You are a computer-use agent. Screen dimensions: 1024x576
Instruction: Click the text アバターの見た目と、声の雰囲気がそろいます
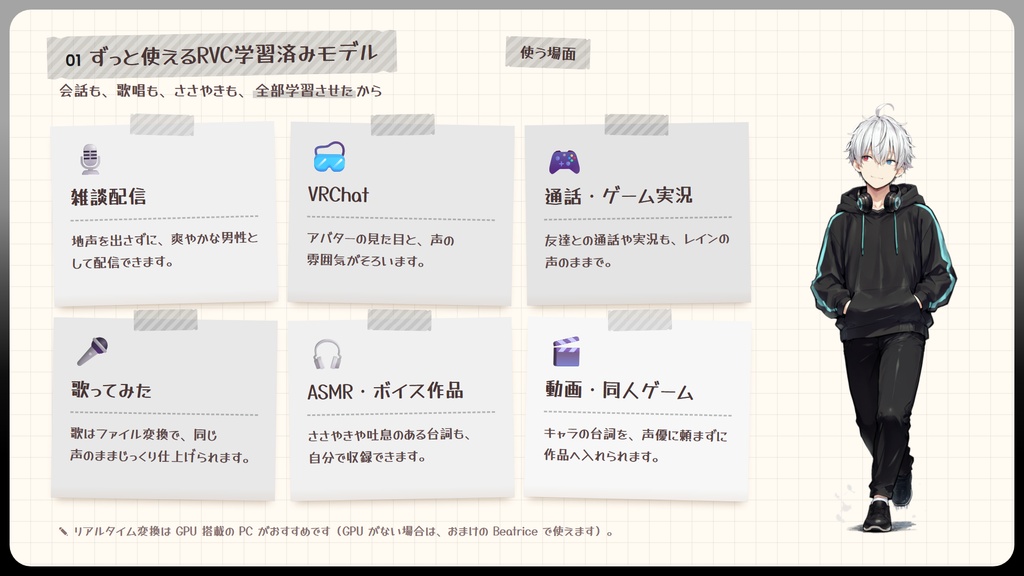pyautogui.click(x=381, y=250)
